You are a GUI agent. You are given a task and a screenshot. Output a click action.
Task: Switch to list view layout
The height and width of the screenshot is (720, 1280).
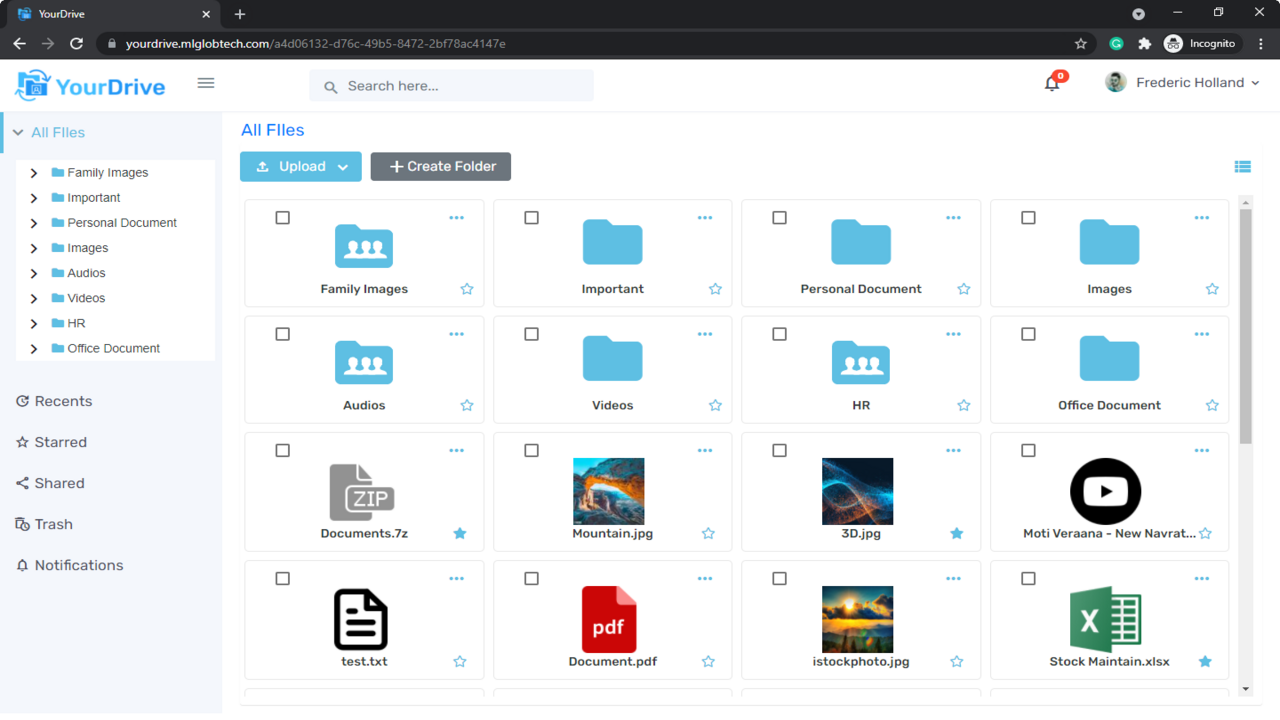(x=1243, y=166)
